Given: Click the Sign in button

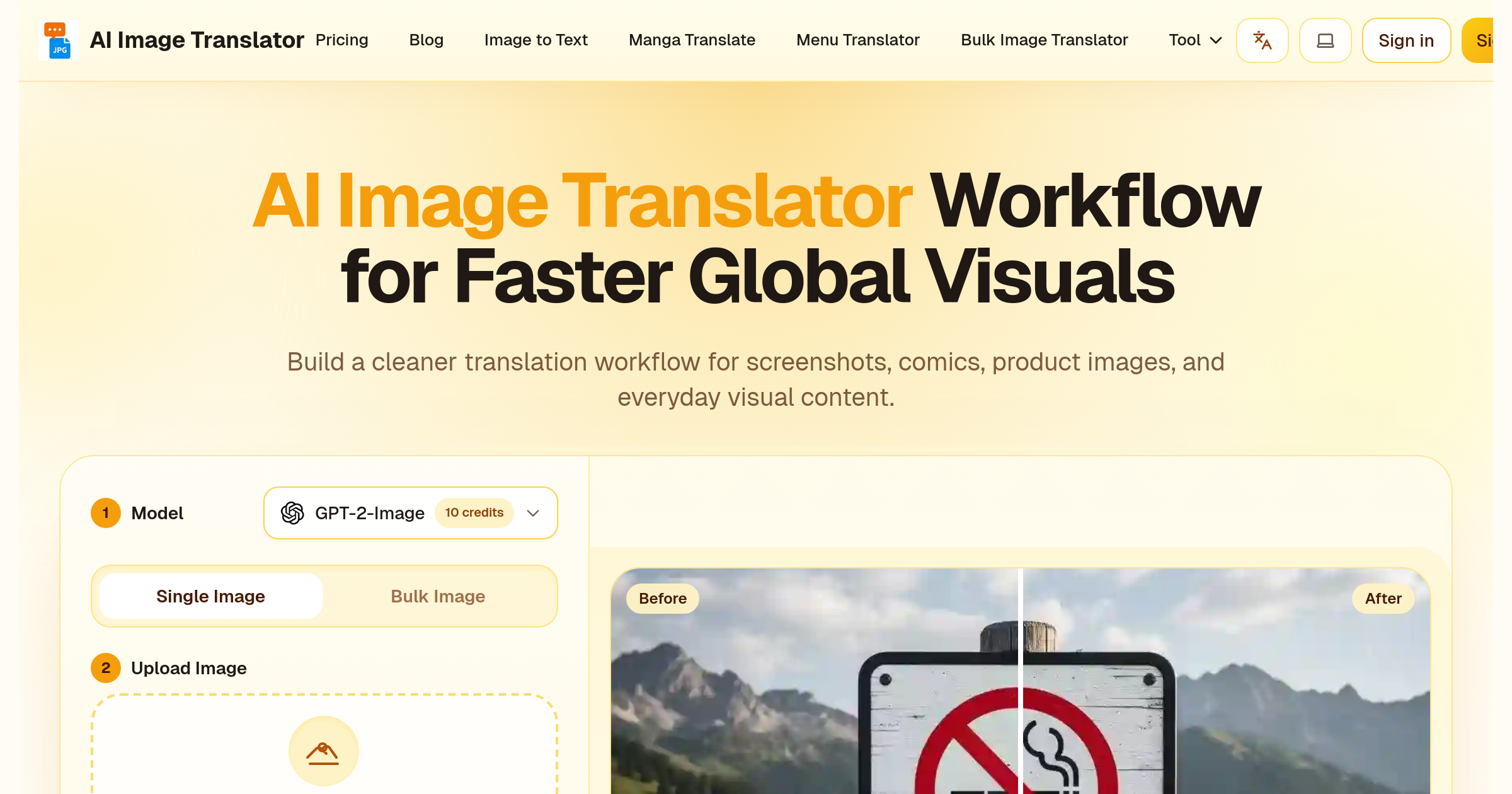Looking at the screenshot, I should click(x=1406, y=40).
